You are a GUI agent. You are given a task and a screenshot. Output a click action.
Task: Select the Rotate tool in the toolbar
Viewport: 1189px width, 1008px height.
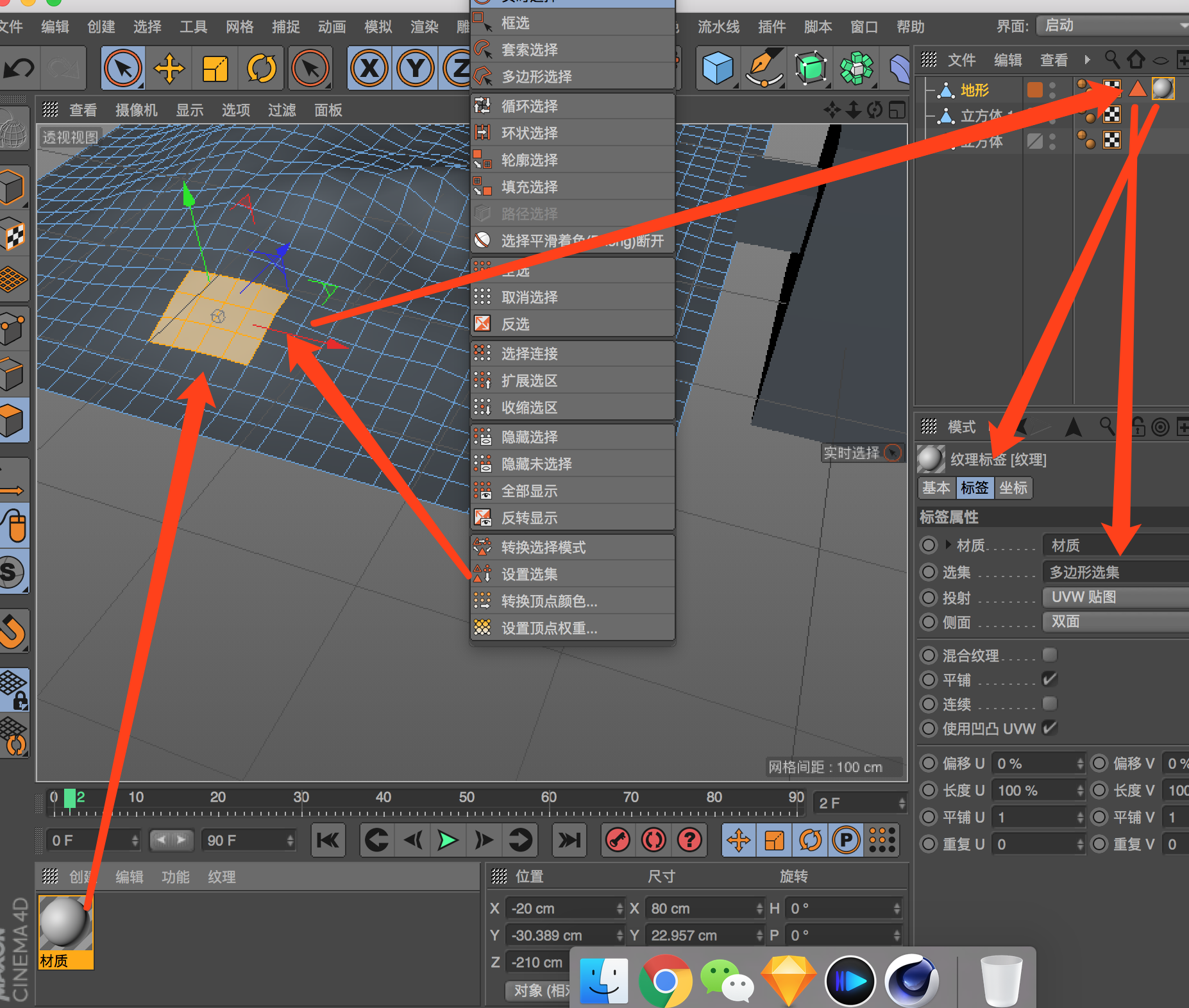click(262, 68)
